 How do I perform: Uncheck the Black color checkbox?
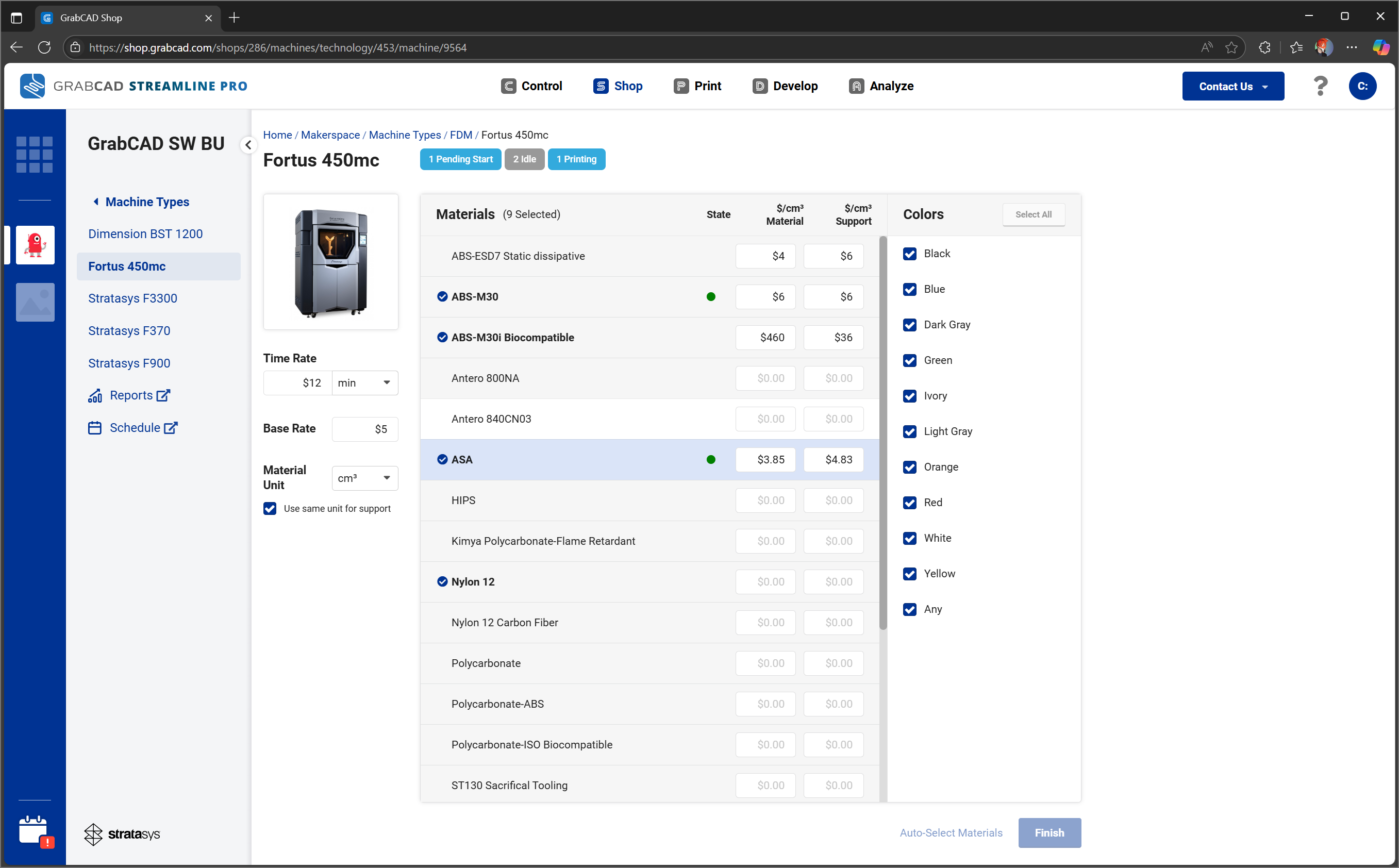pos(909,254)
